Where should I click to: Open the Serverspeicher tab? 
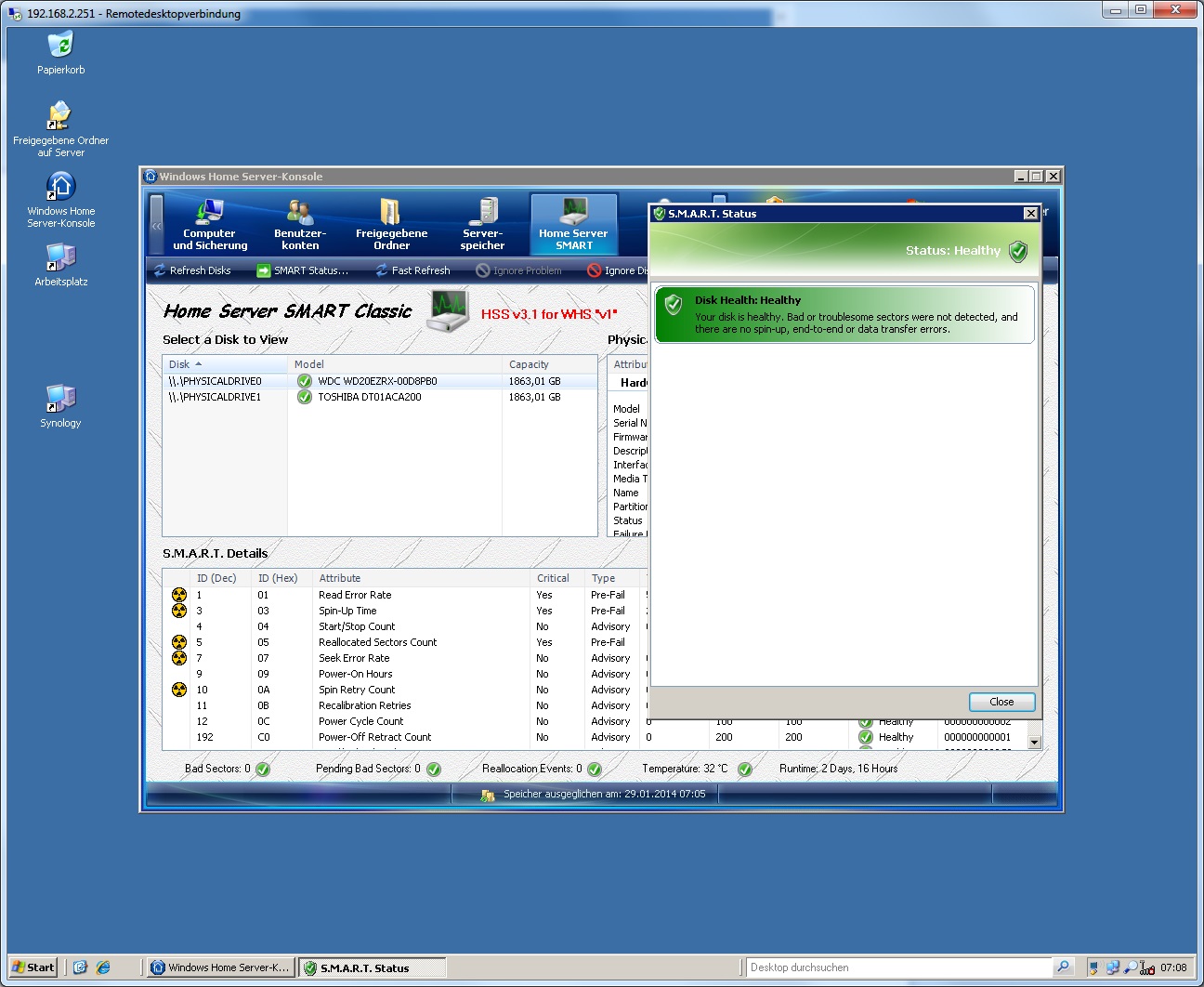(482, 224)
